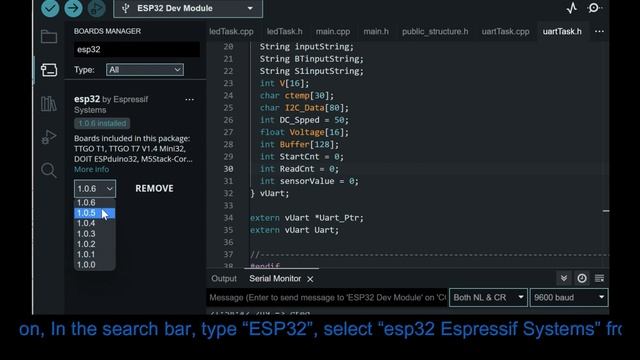Click the REMOVE button for esp32
This screenshot has width=640, height=360.
(154, 189)
